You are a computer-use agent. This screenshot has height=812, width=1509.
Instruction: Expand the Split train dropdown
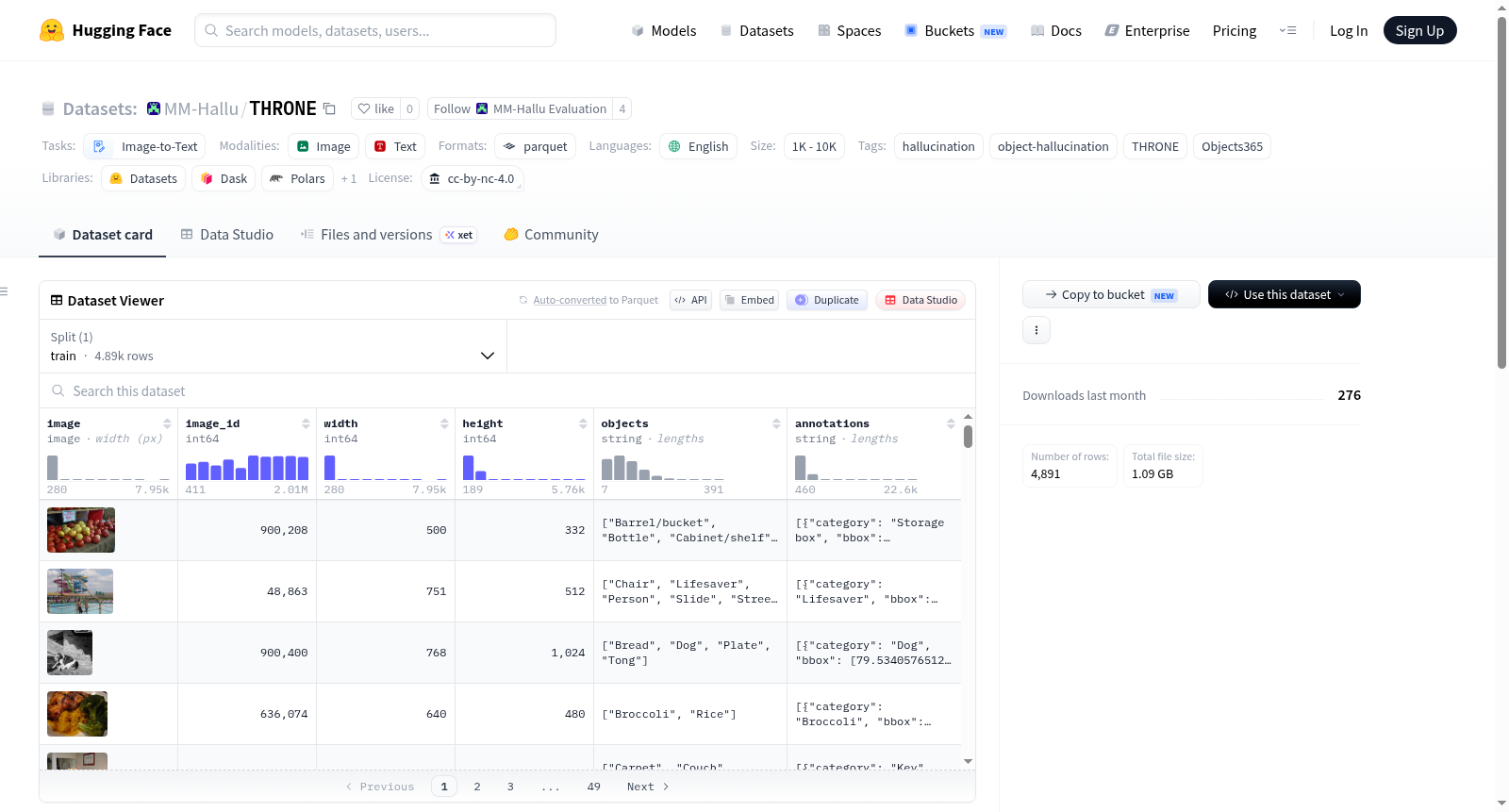pyautogui.click(x=273, y=346)
